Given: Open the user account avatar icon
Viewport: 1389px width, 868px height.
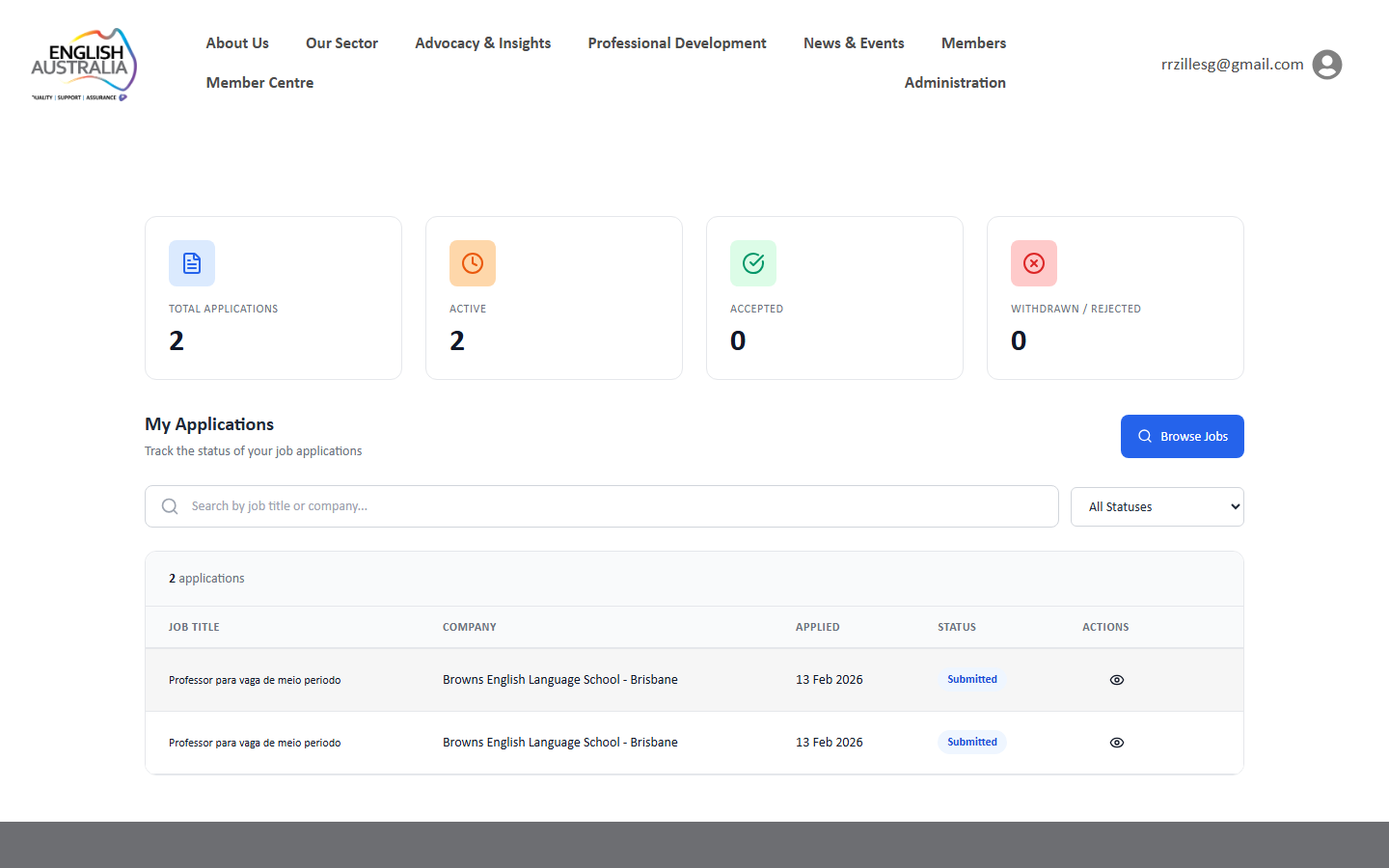Looking at the screenshot, I should pyautogui.click(x=1327, y=65).
